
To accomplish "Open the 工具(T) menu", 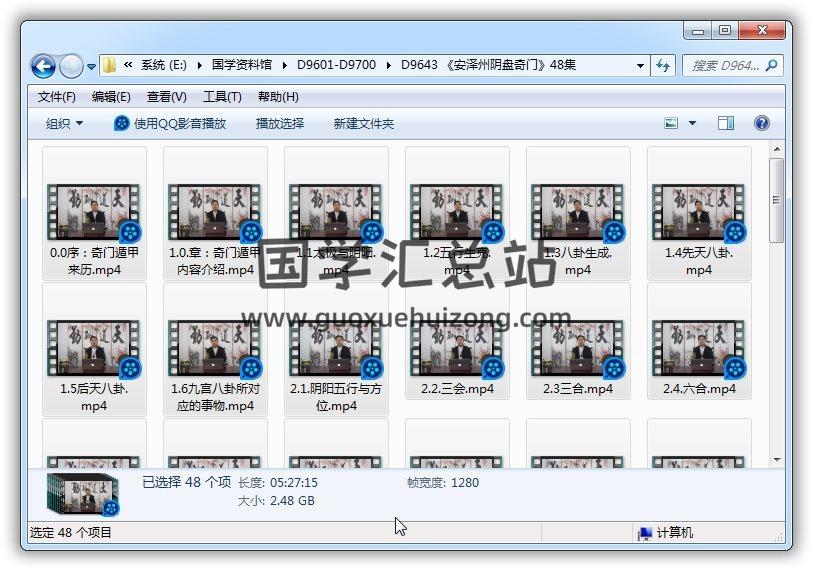I will click(x=222, y=97).
